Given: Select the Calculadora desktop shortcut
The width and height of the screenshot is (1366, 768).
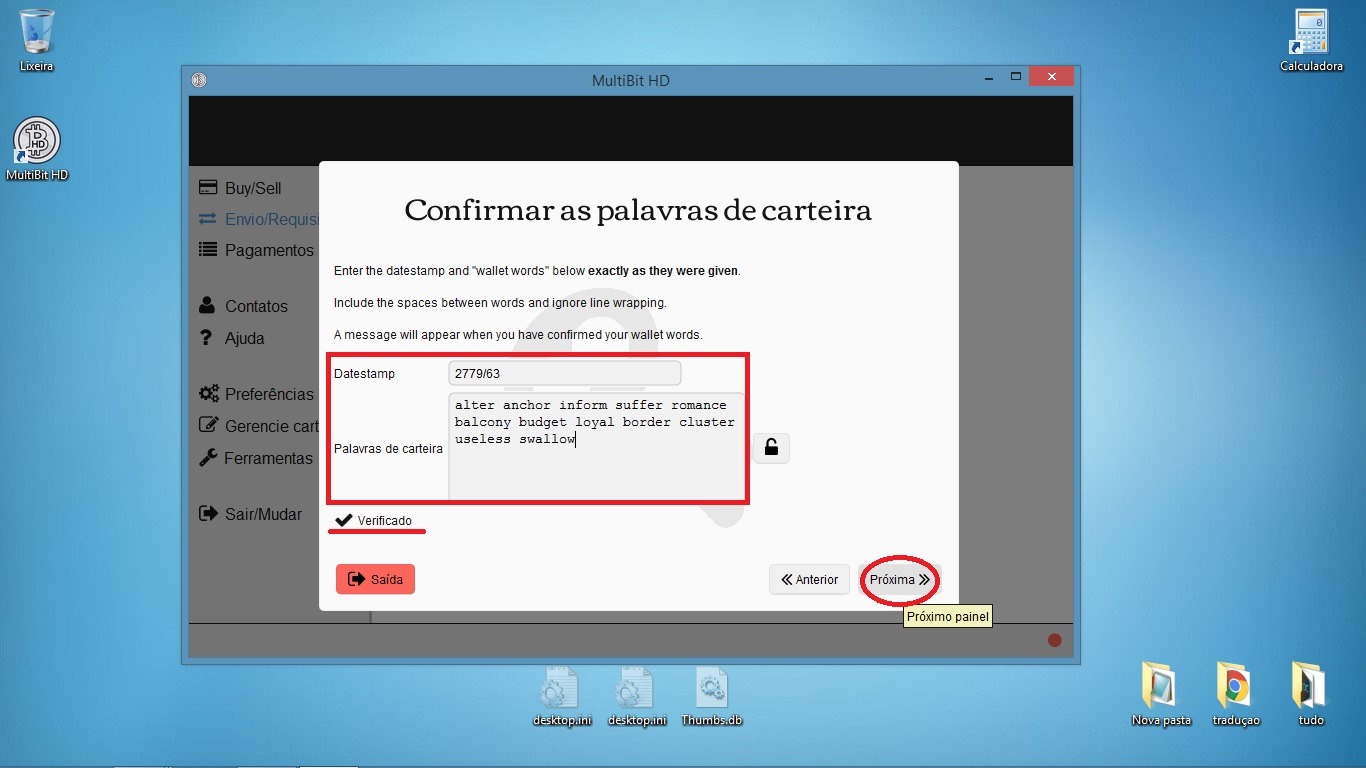Looking at the screenshot, I should 1310,40.
